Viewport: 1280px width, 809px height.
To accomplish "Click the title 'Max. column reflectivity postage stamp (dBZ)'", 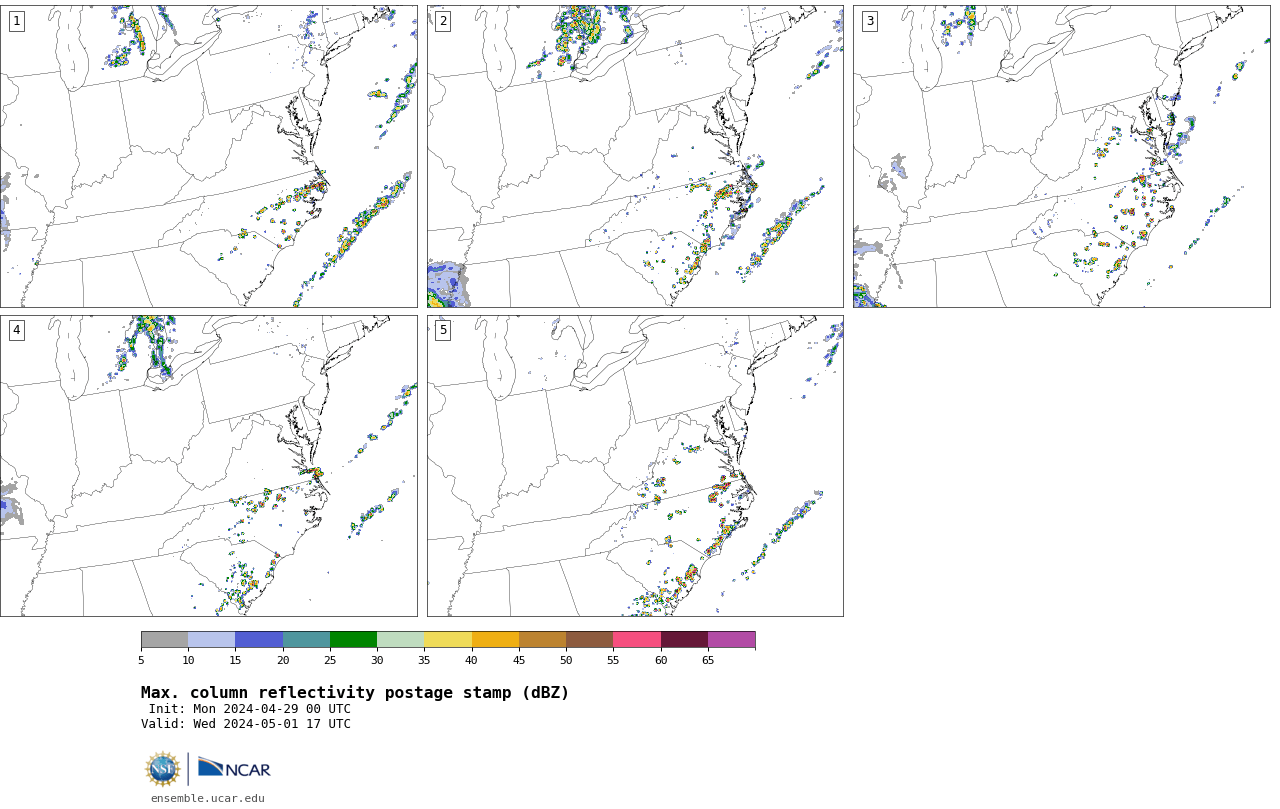I will pos(355,693).
